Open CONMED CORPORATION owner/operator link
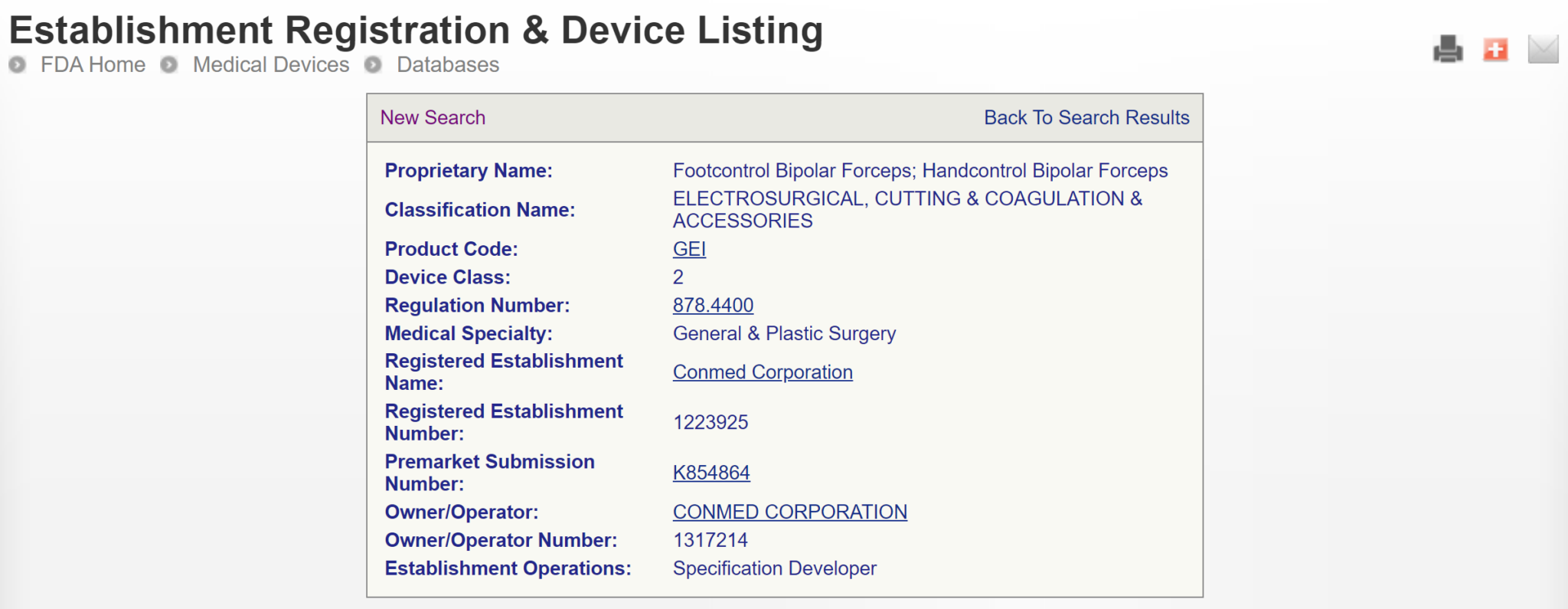The height and width of the screenshot is (609, 1568). coord(789,512)
